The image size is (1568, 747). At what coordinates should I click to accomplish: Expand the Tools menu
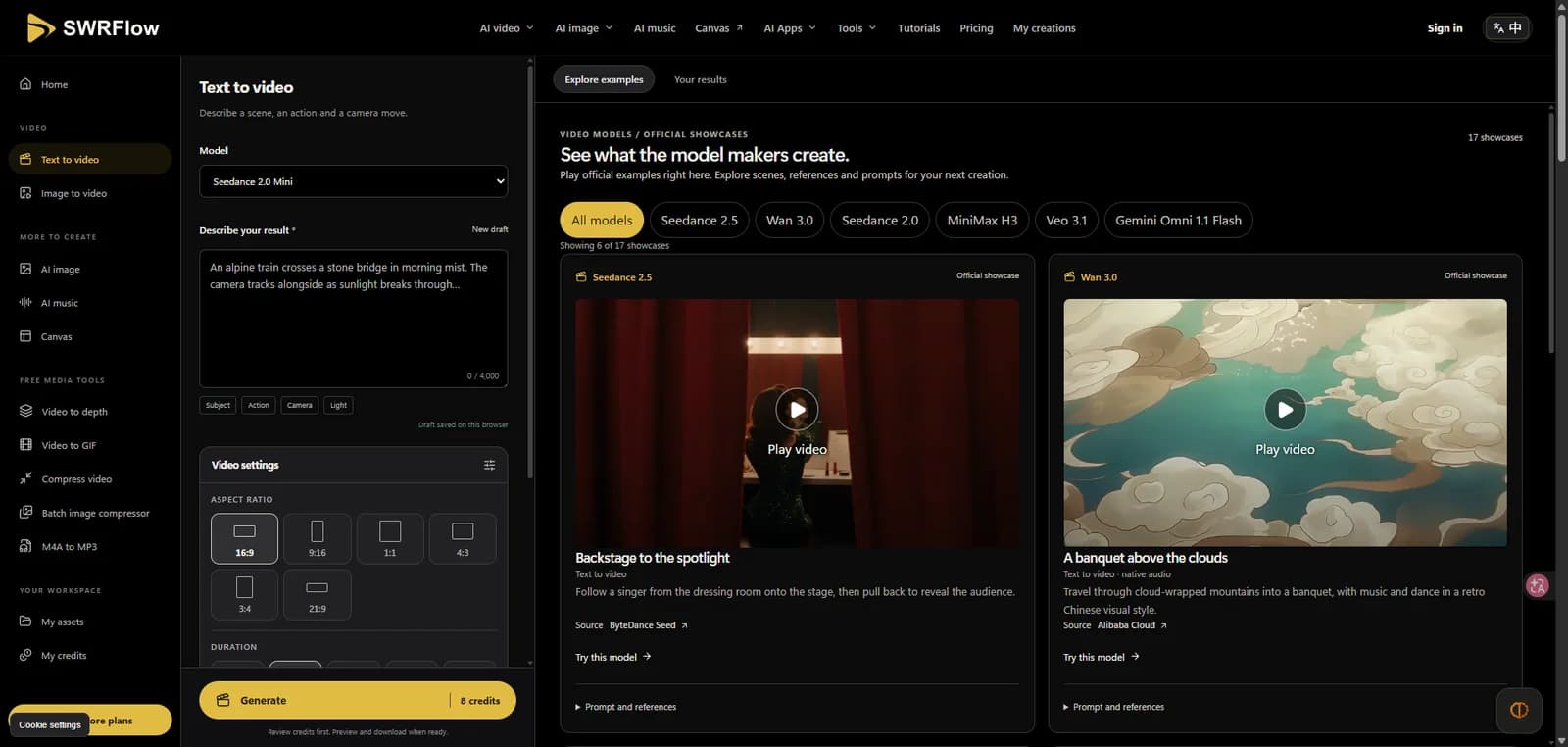857,28
